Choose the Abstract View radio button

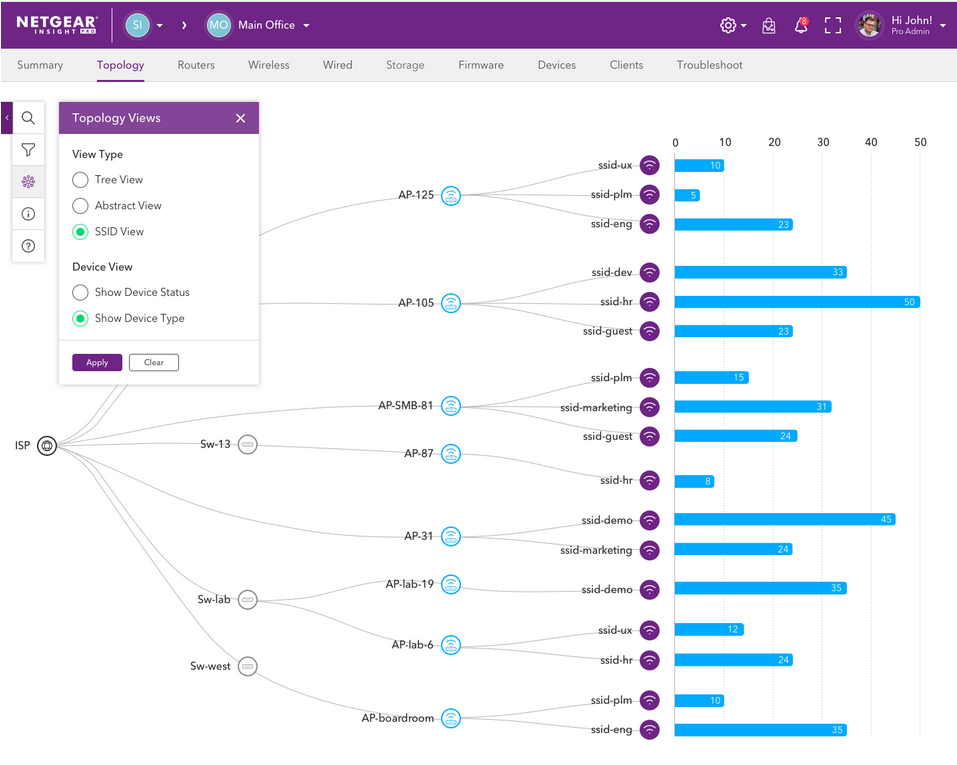(x=81, y=206)
